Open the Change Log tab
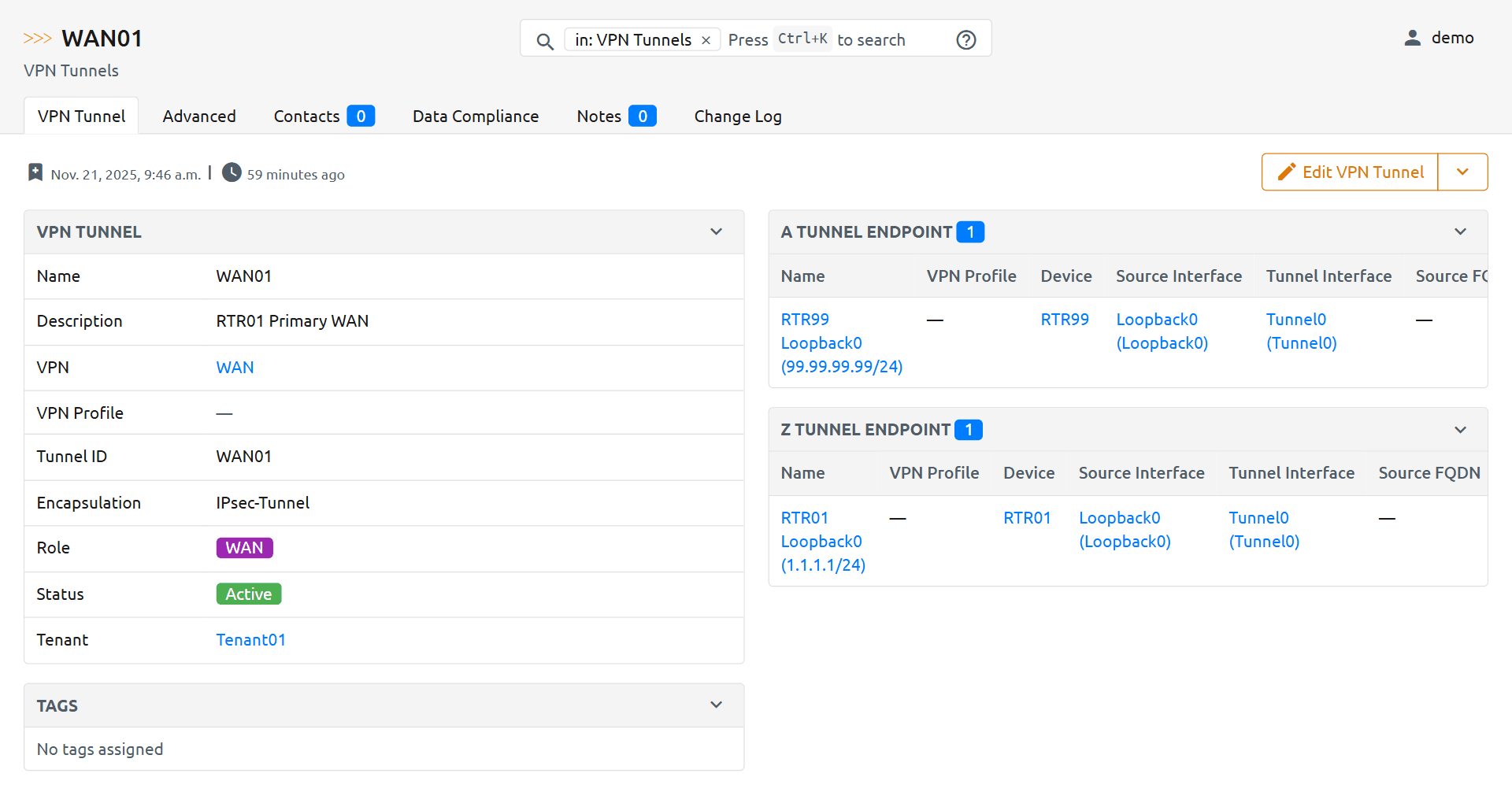This screenshot has height=803, width=1512. click(x=737, y=117)
